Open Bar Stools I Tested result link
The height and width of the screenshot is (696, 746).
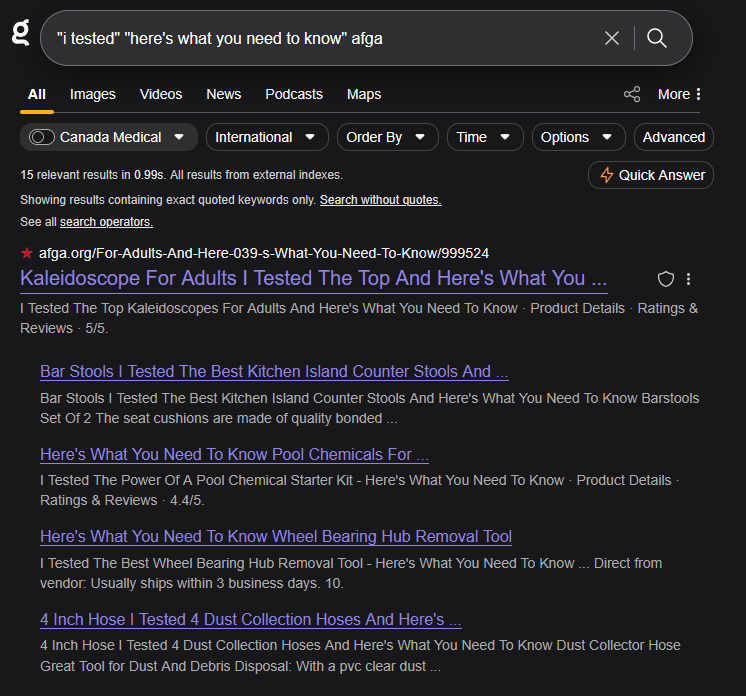pyautogui.click(x=274, y=372)
